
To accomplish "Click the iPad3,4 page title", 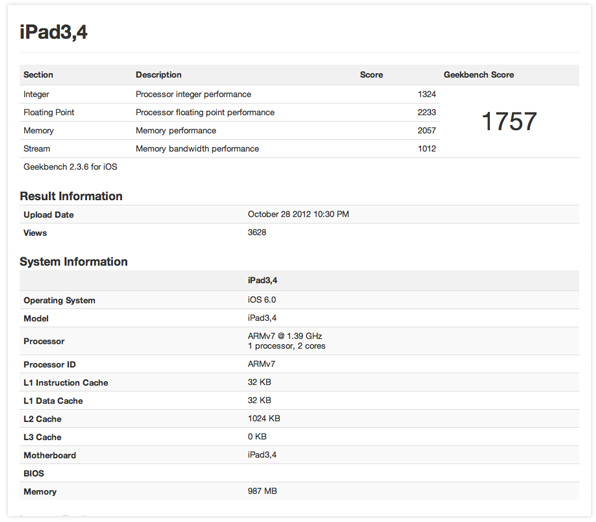I will tap(54, 32).
